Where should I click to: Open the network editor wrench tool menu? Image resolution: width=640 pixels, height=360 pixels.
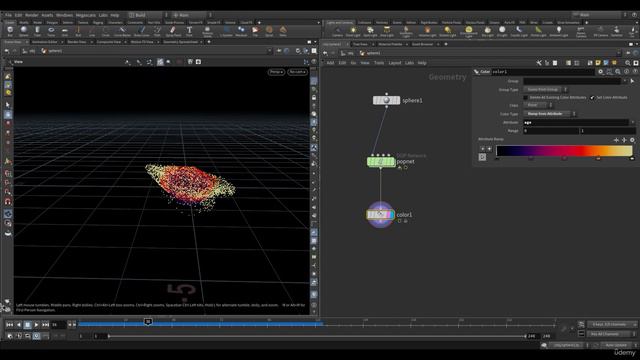[x=539, y=63]
